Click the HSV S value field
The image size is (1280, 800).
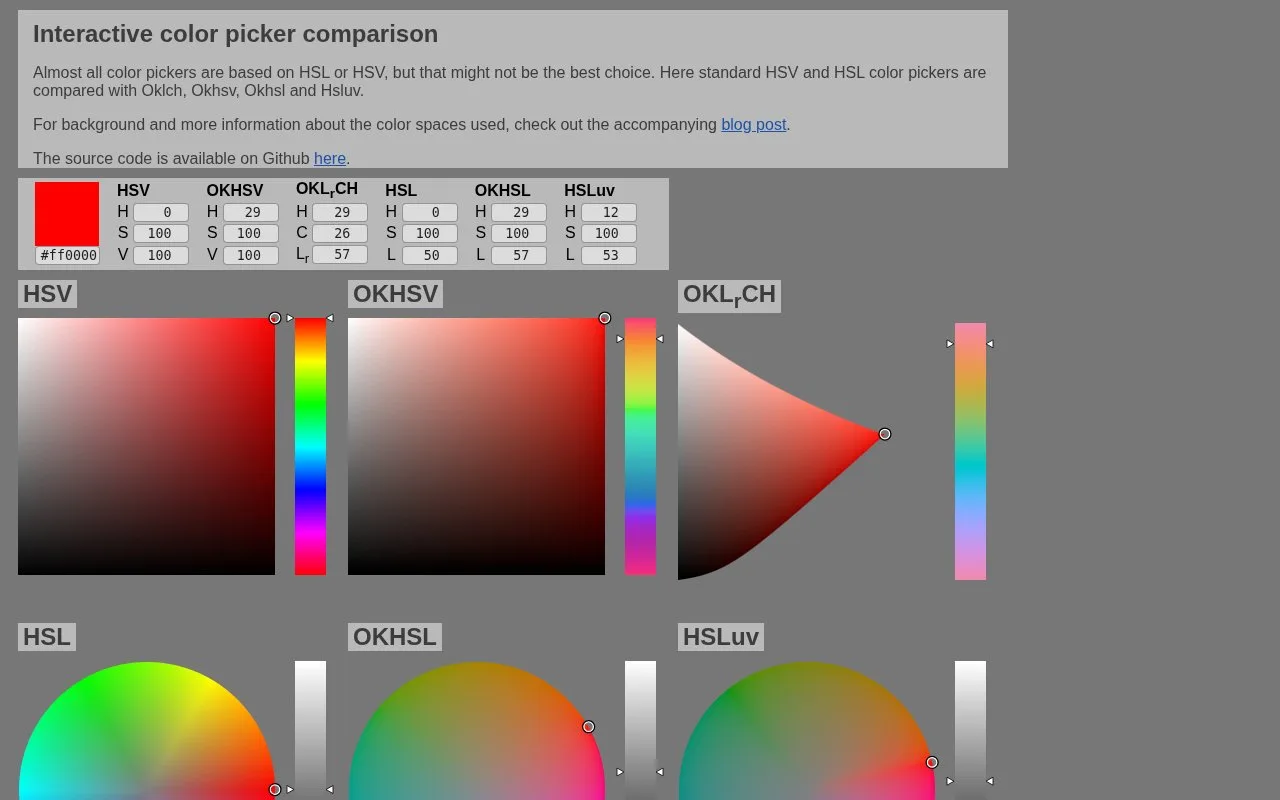pos(161,233)
